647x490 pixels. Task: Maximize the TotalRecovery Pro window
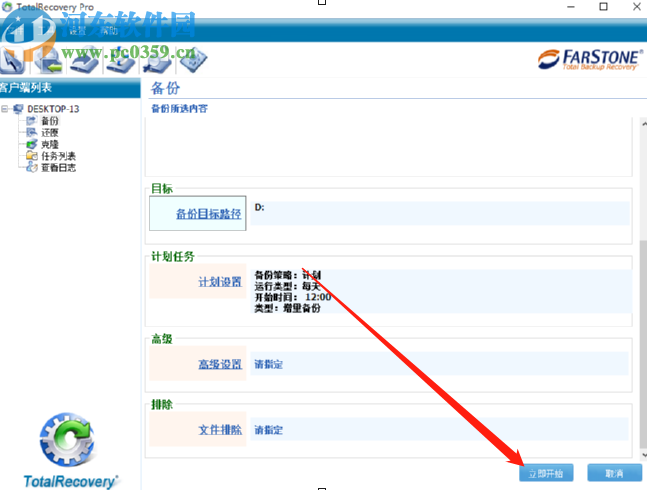[x=603, y=7]
